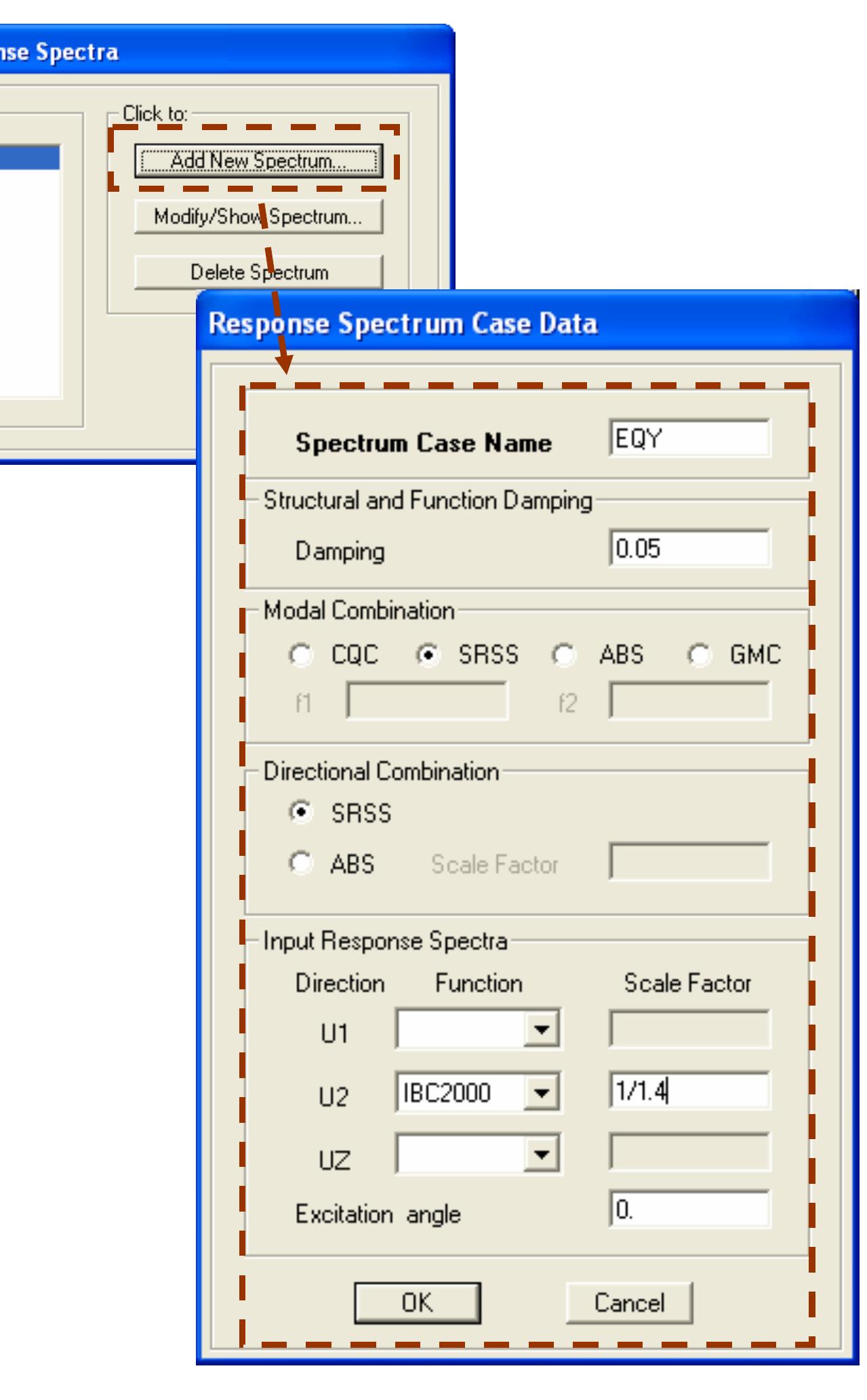Select ABS directional combination
867x1400 pixels.
point(300,863)
